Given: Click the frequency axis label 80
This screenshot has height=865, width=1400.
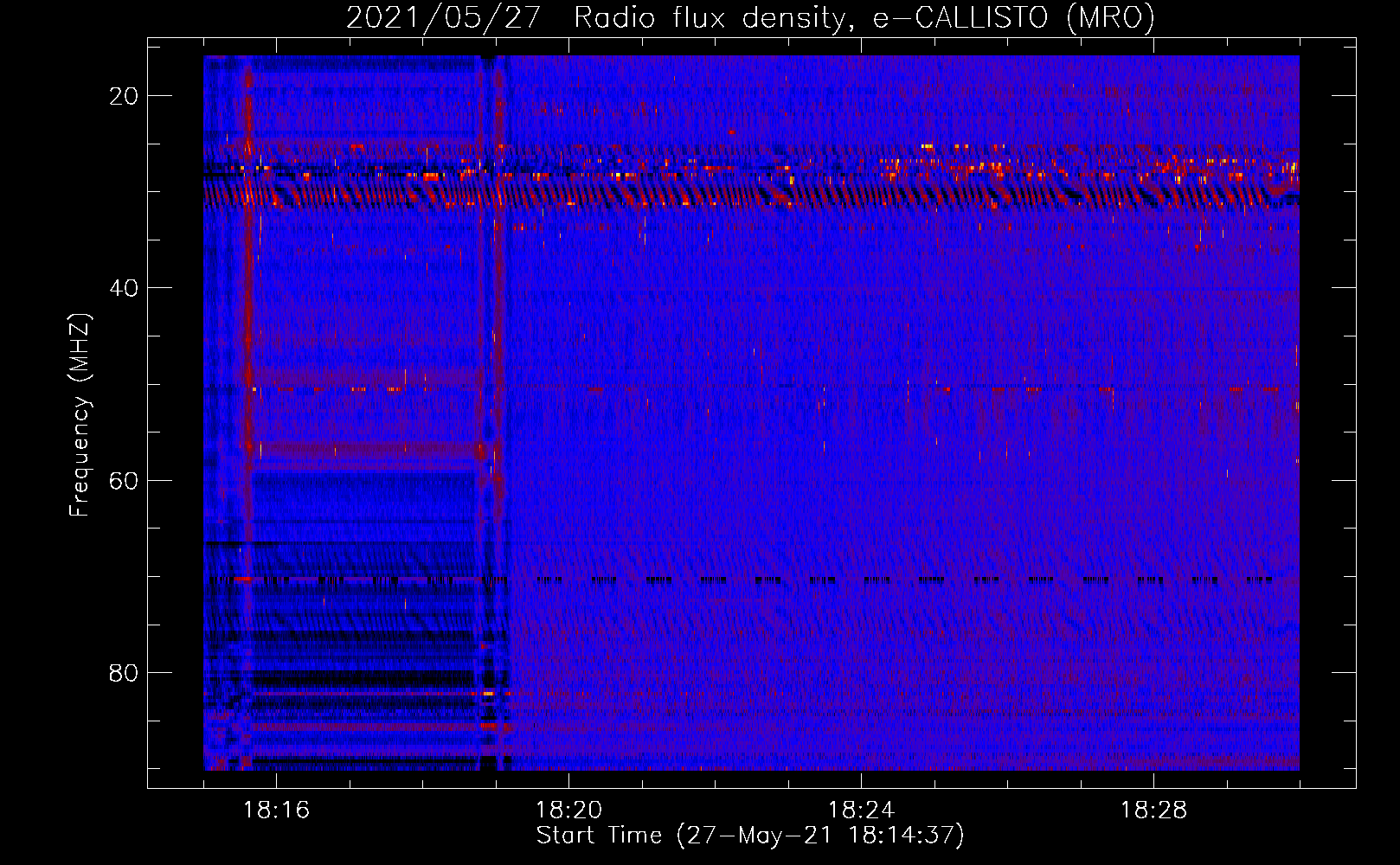Looking at the screenshot, I should pos(124,672).
